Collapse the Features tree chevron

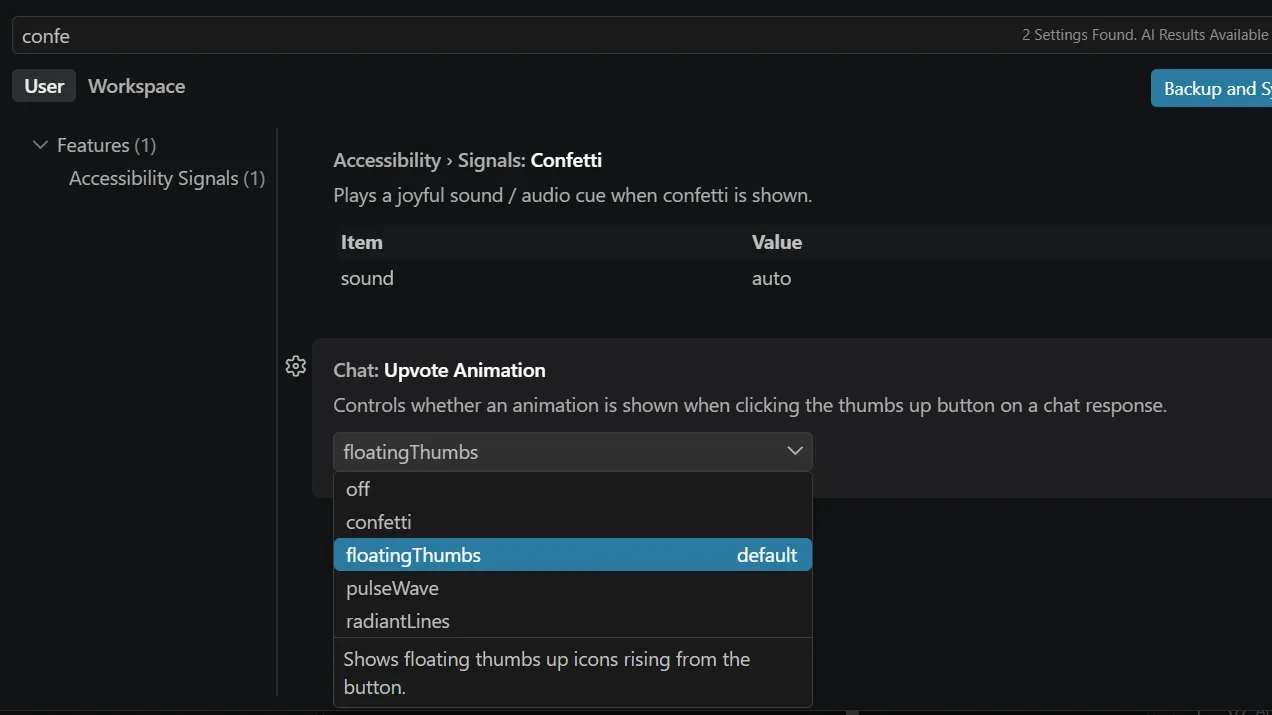click(x=40, y=145)
